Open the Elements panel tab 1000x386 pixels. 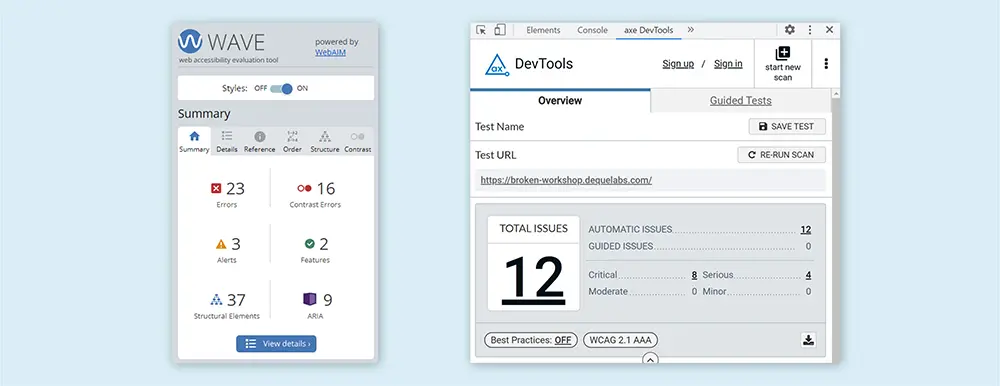click(x=543, y=30)
